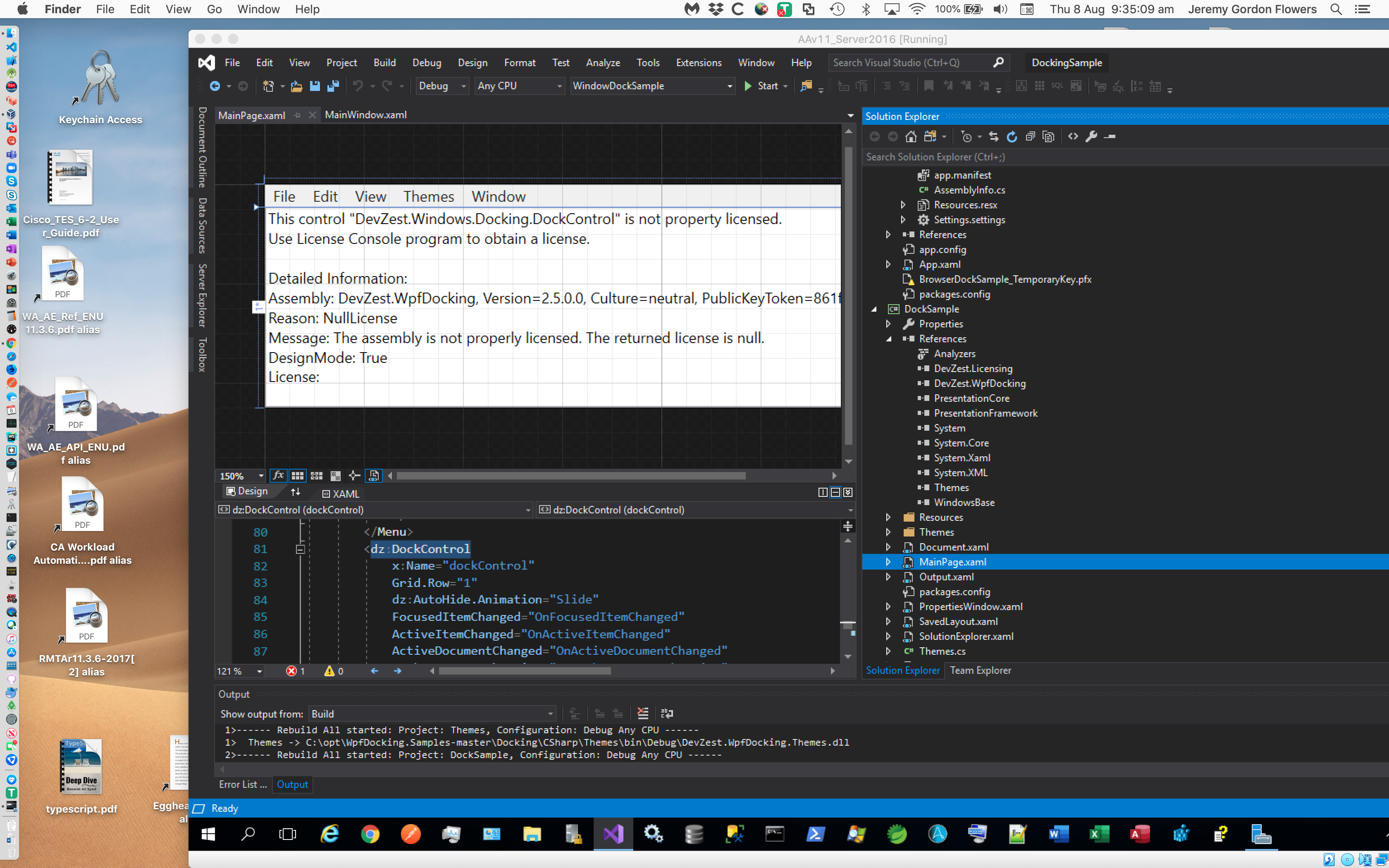Click the Clear All icon in Output panel

[x=643, y=713]
